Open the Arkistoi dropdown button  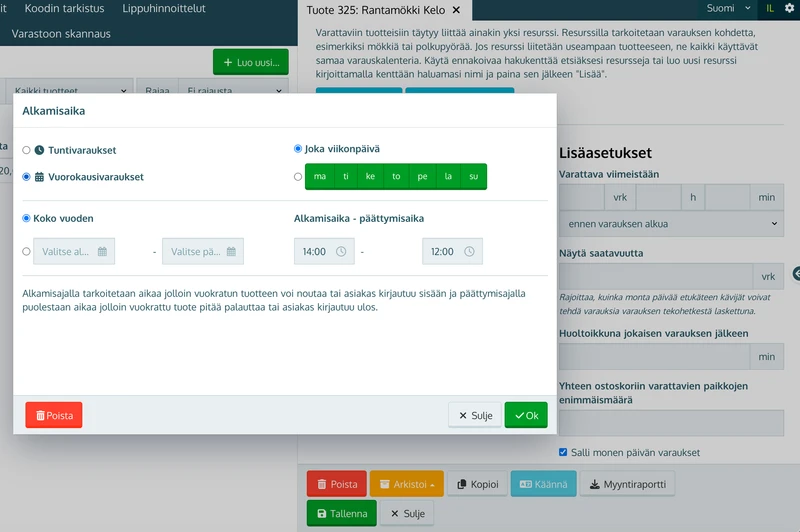pos(407,484)
